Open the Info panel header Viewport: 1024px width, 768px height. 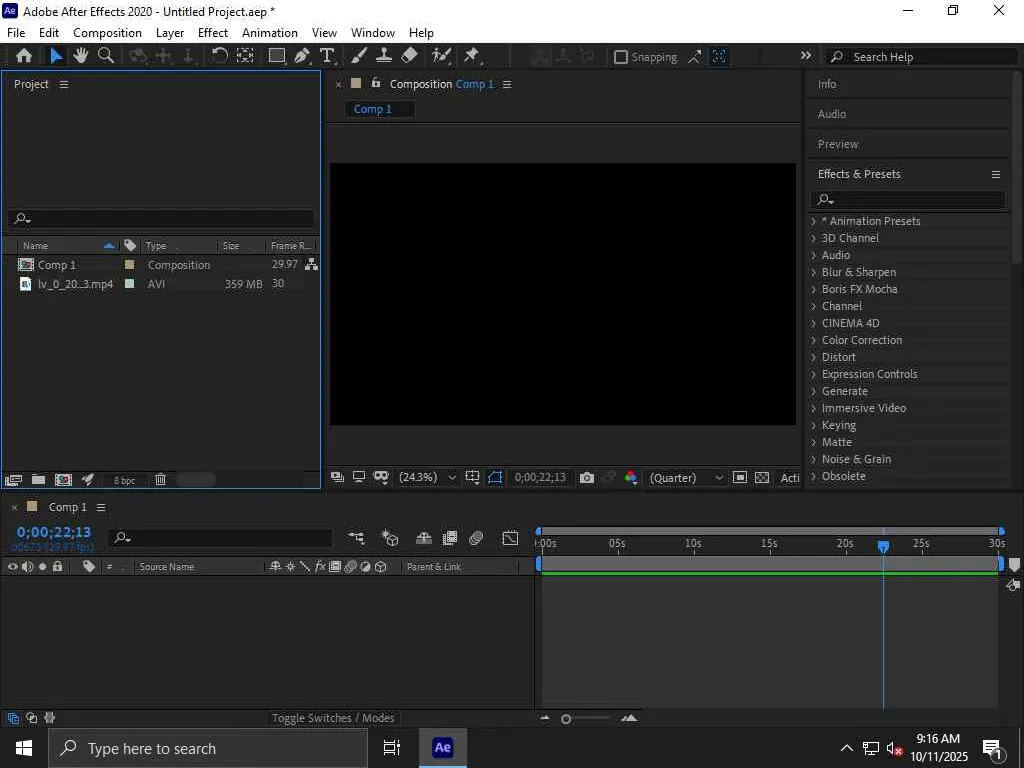pyautogui.click(x=827, y=84)
